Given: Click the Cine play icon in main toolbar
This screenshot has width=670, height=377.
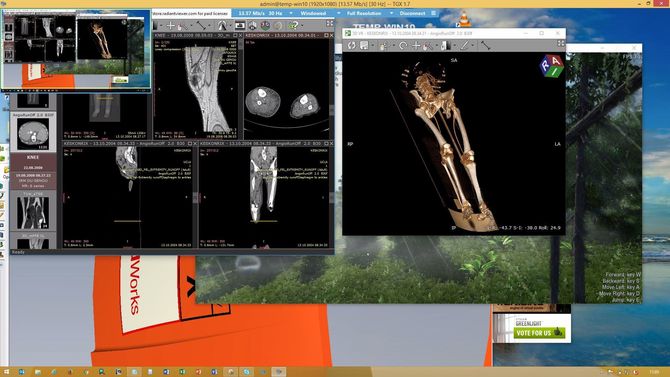Looking at the screenshot, I should (x=240, y=26).
